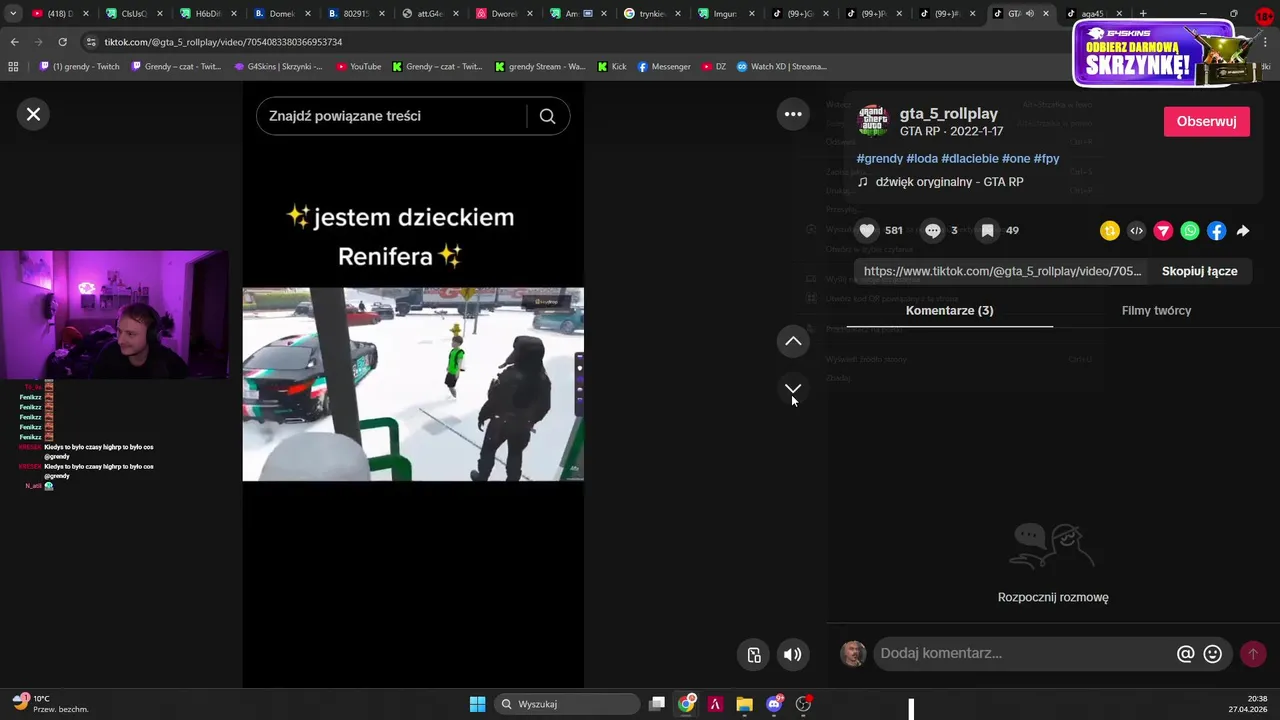
Task: Share video via WhatsApp icon
Action: pyautogui.click(x=1190, y=231)
